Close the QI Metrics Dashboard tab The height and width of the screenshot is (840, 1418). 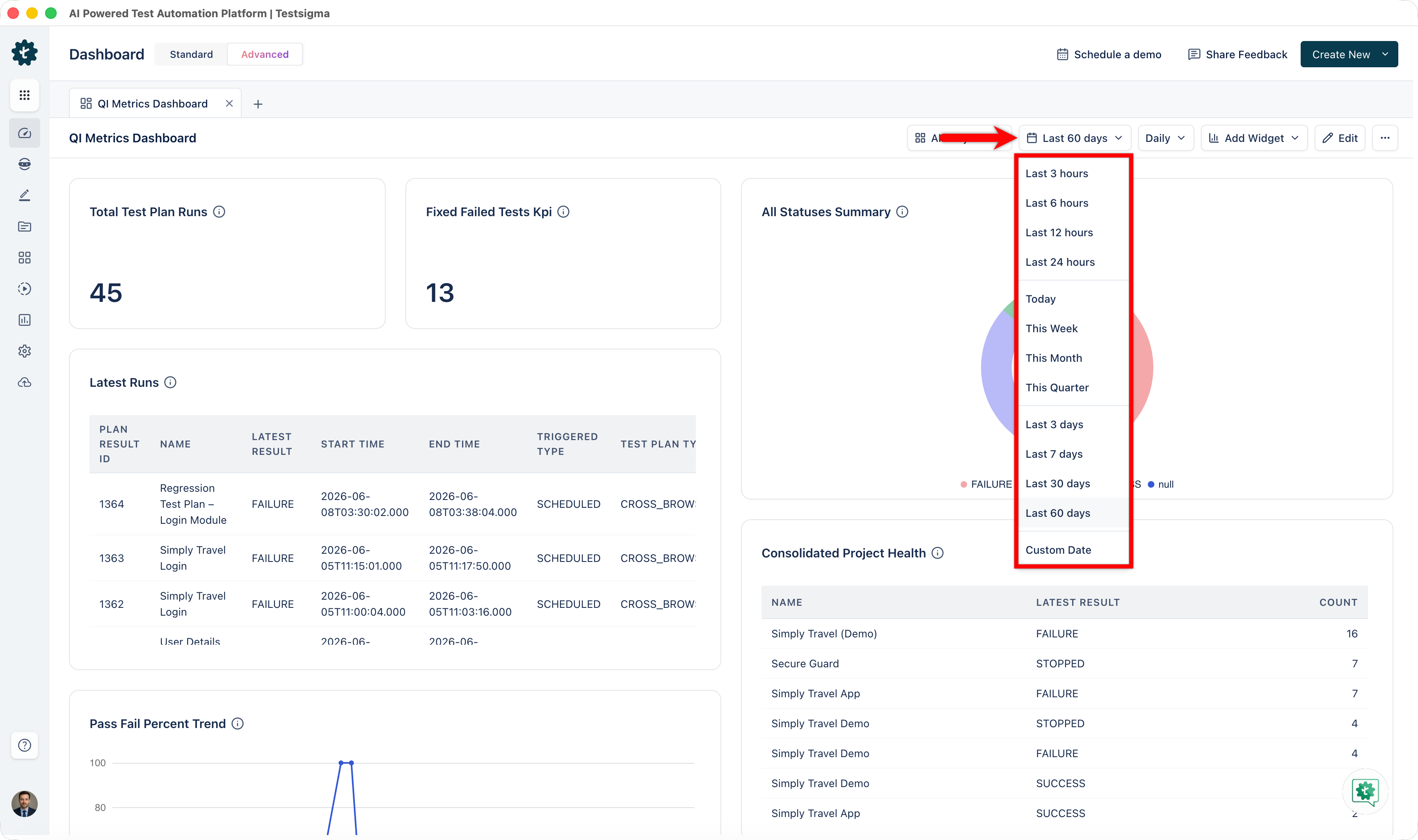229,104
